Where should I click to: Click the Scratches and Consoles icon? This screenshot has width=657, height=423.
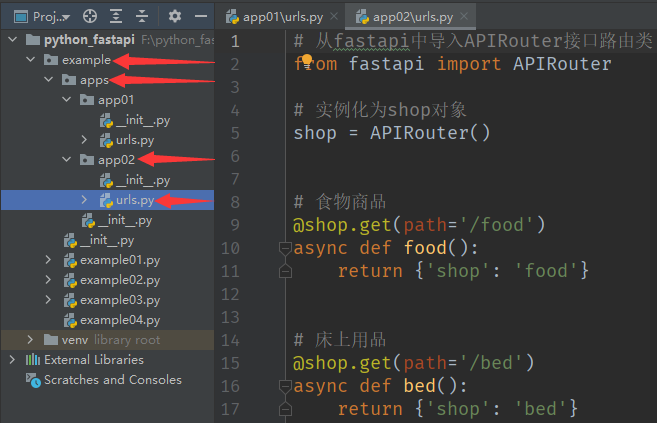tap(33, 380)
